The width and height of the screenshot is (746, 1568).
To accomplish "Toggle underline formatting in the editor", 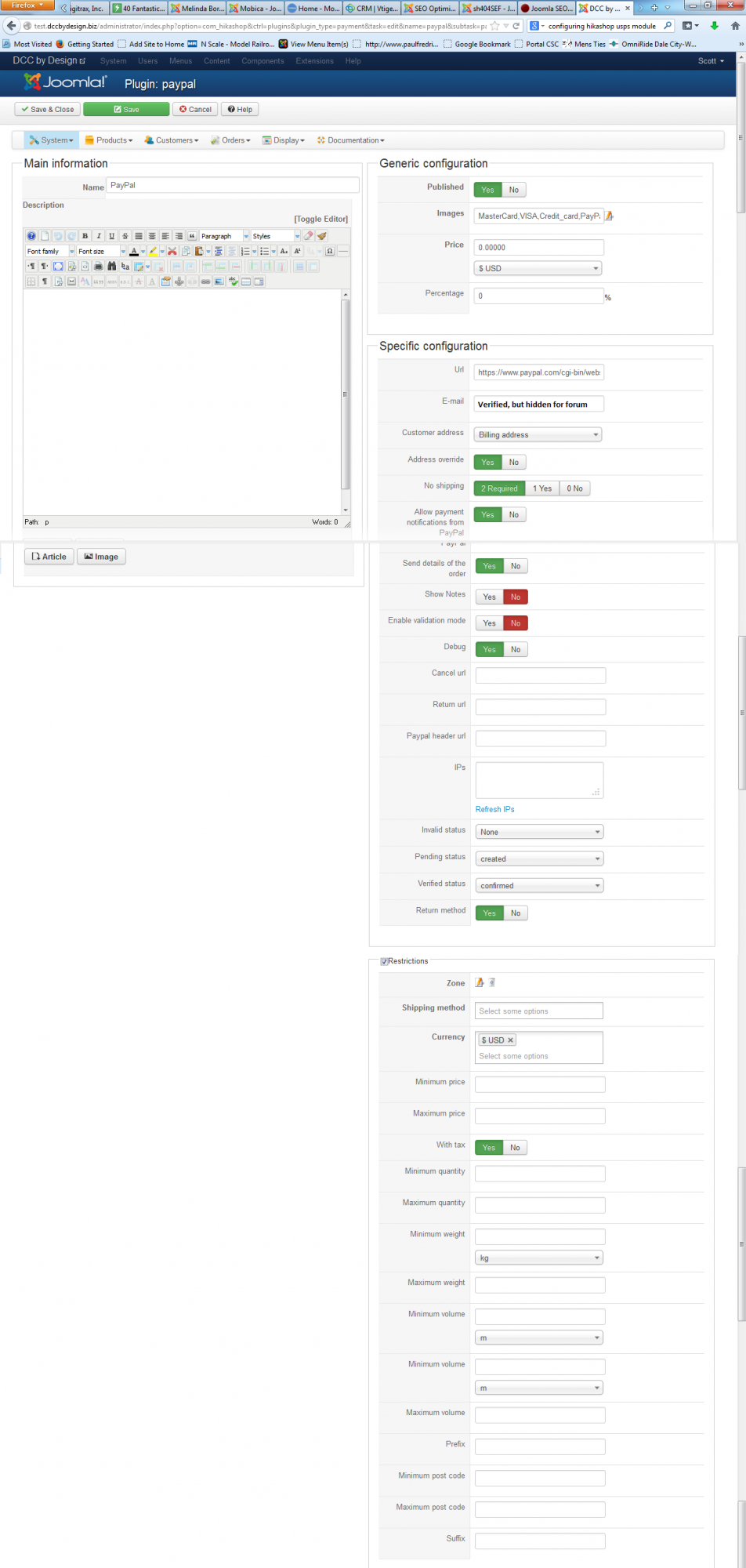I will tap(111, 236).
